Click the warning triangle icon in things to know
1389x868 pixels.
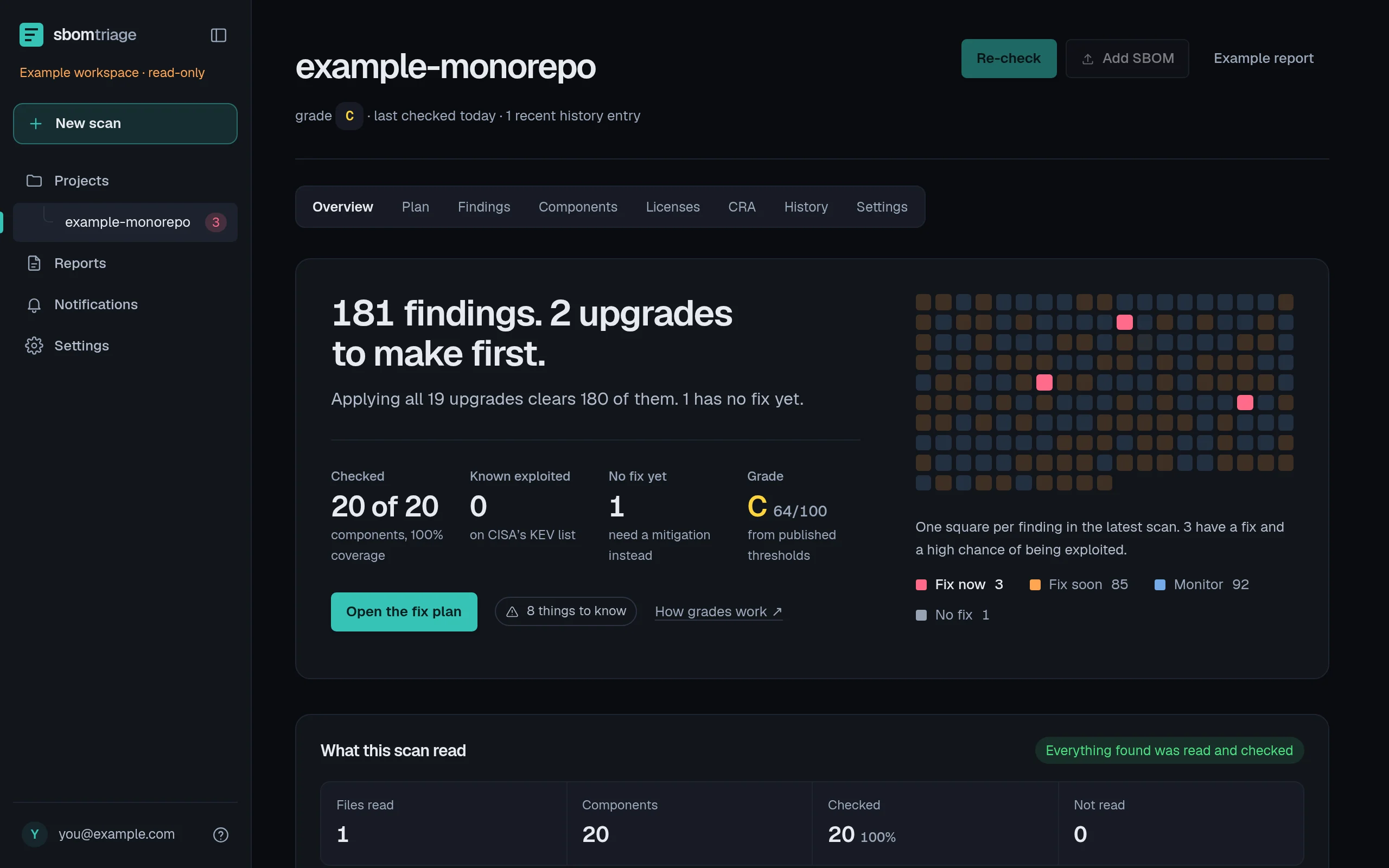pos(512,612)
